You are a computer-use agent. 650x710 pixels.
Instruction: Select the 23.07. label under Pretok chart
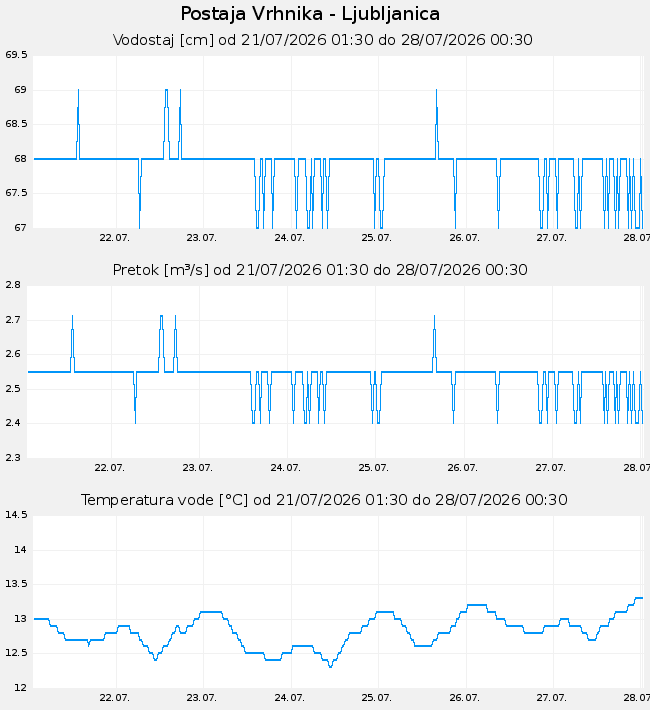(x=197, y=468)
